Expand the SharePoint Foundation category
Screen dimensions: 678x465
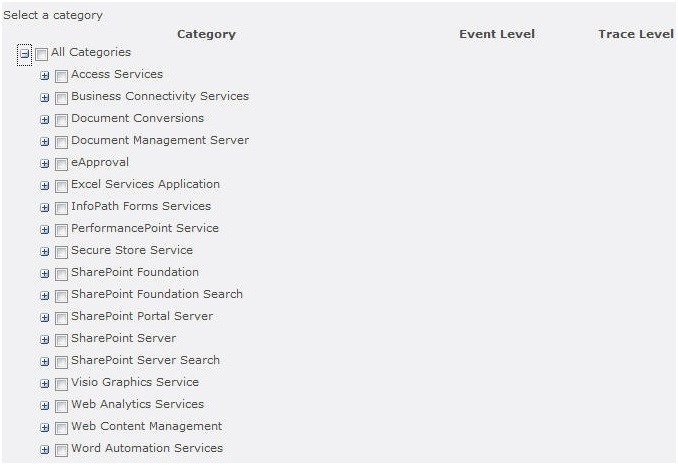[x=45, y=273]
